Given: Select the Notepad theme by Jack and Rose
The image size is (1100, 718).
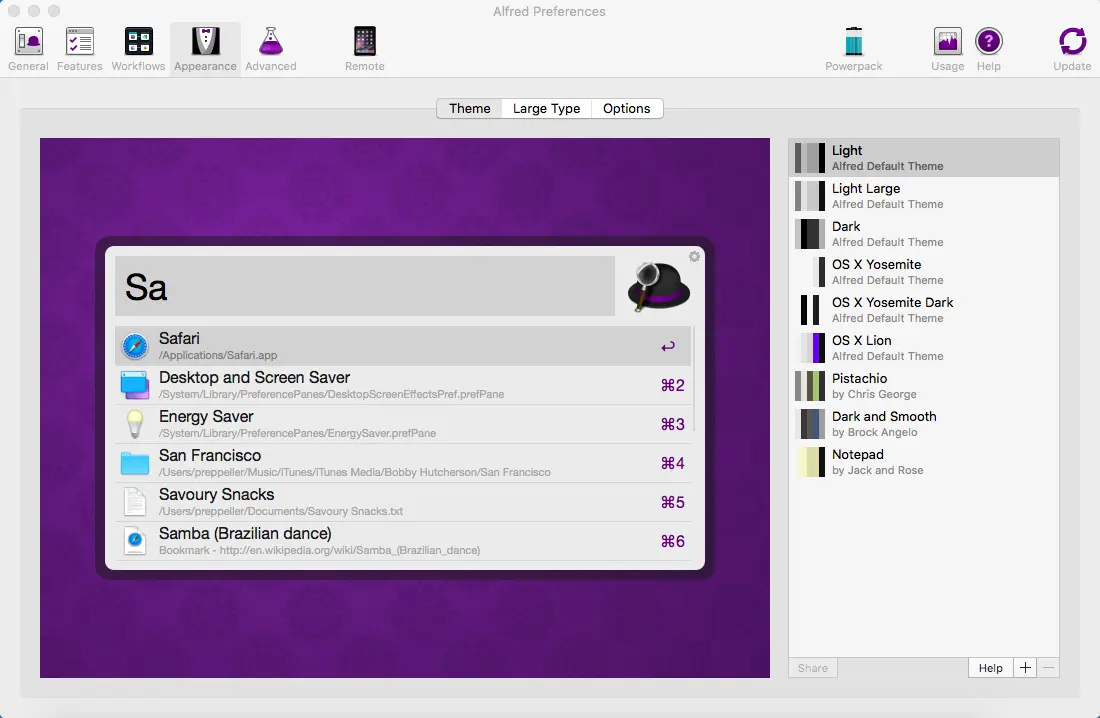Looking at the screenshot, I should coord(924,461).
